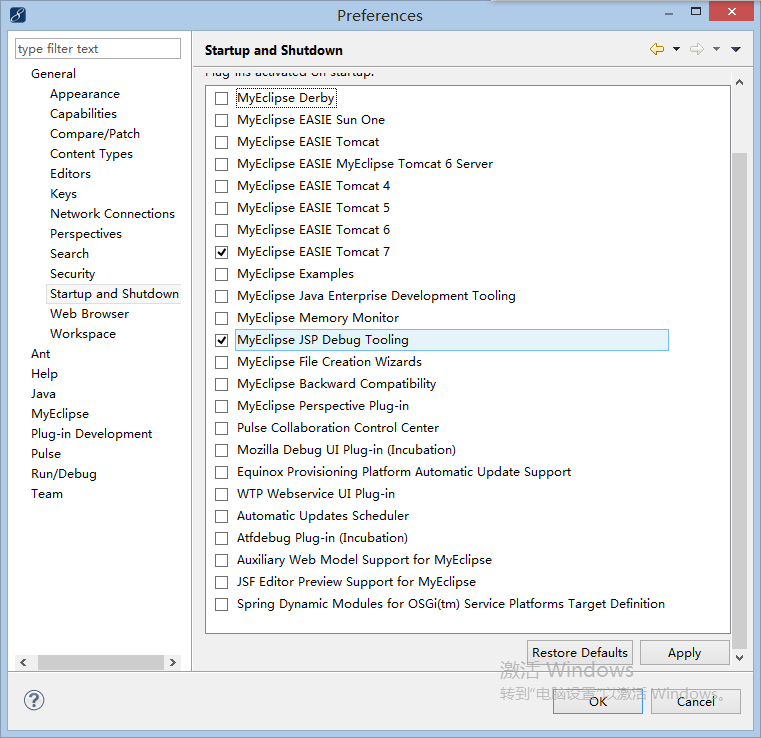This screenshot has height=738, width=761.
Task: Click the plug-in list scroll down arrow
Action: (740, 658)
